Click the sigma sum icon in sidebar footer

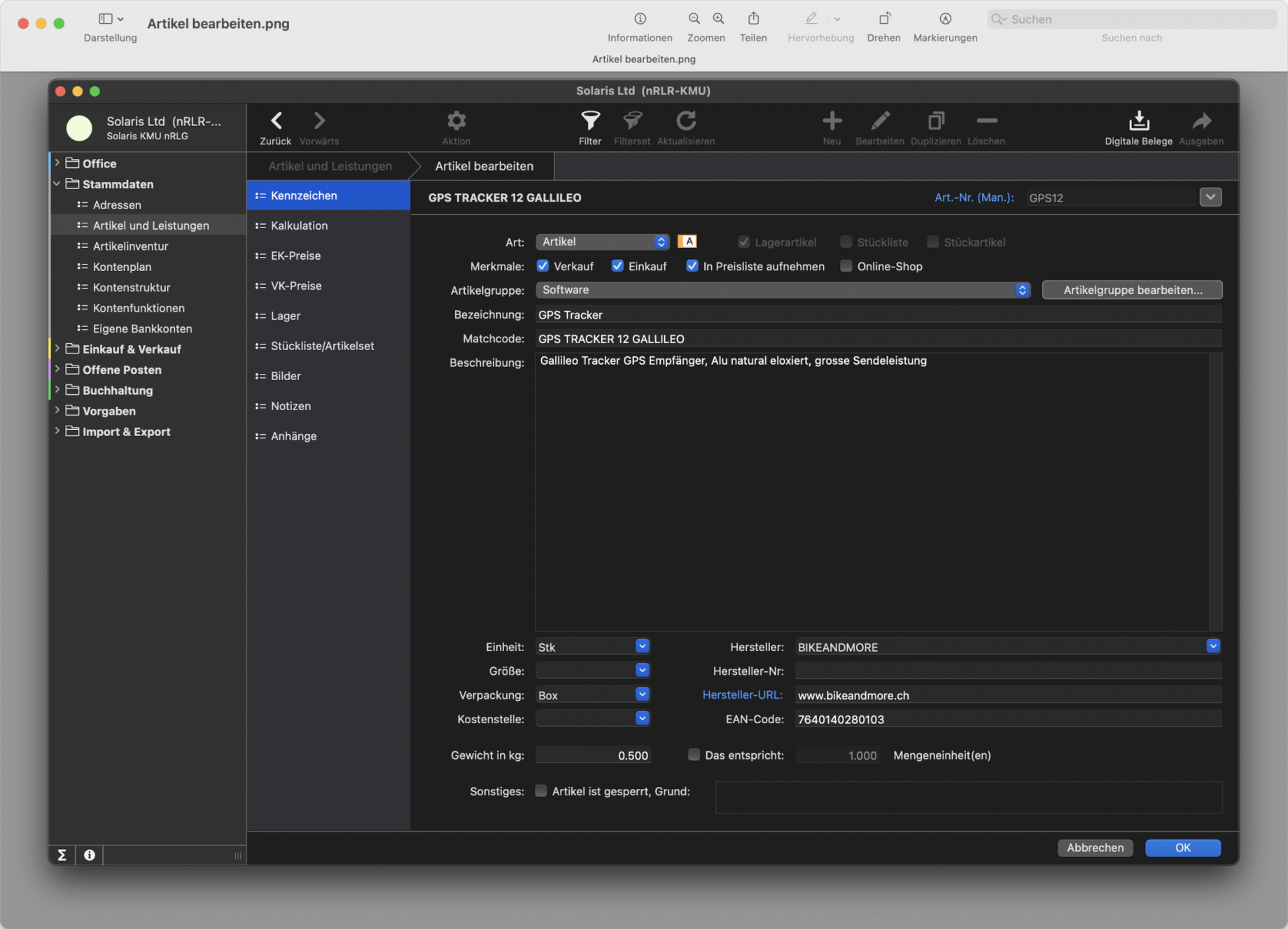coord(62,855)
